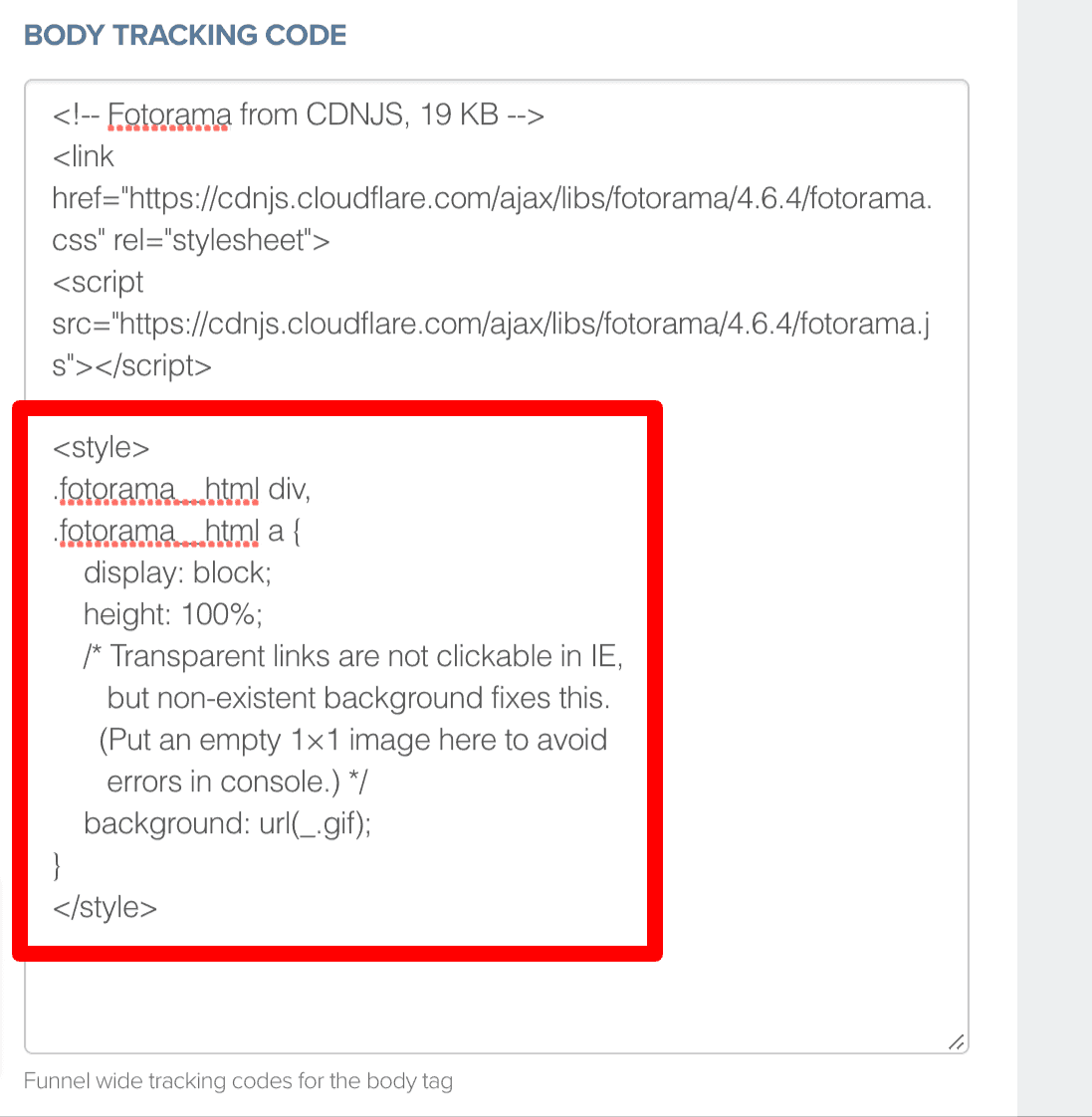Click the ".fotorama__html div," selector line

(181, 490)
